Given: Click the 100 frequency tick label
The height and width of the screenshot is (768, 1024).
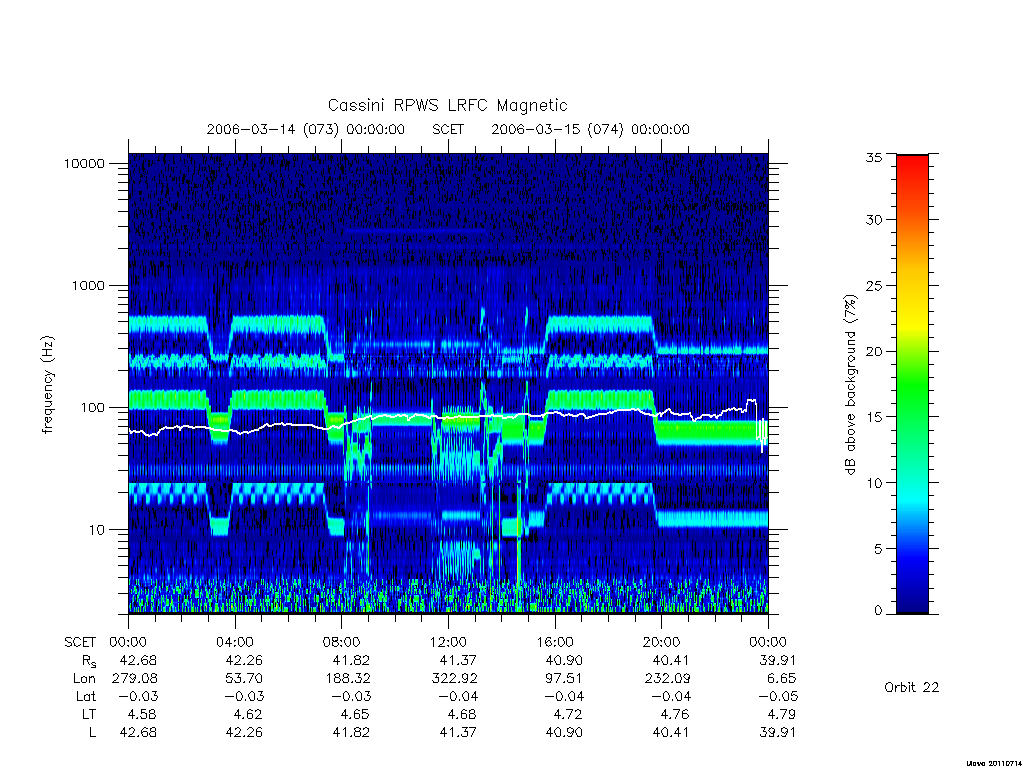Looking at the screenshot, I should [91, 408].
